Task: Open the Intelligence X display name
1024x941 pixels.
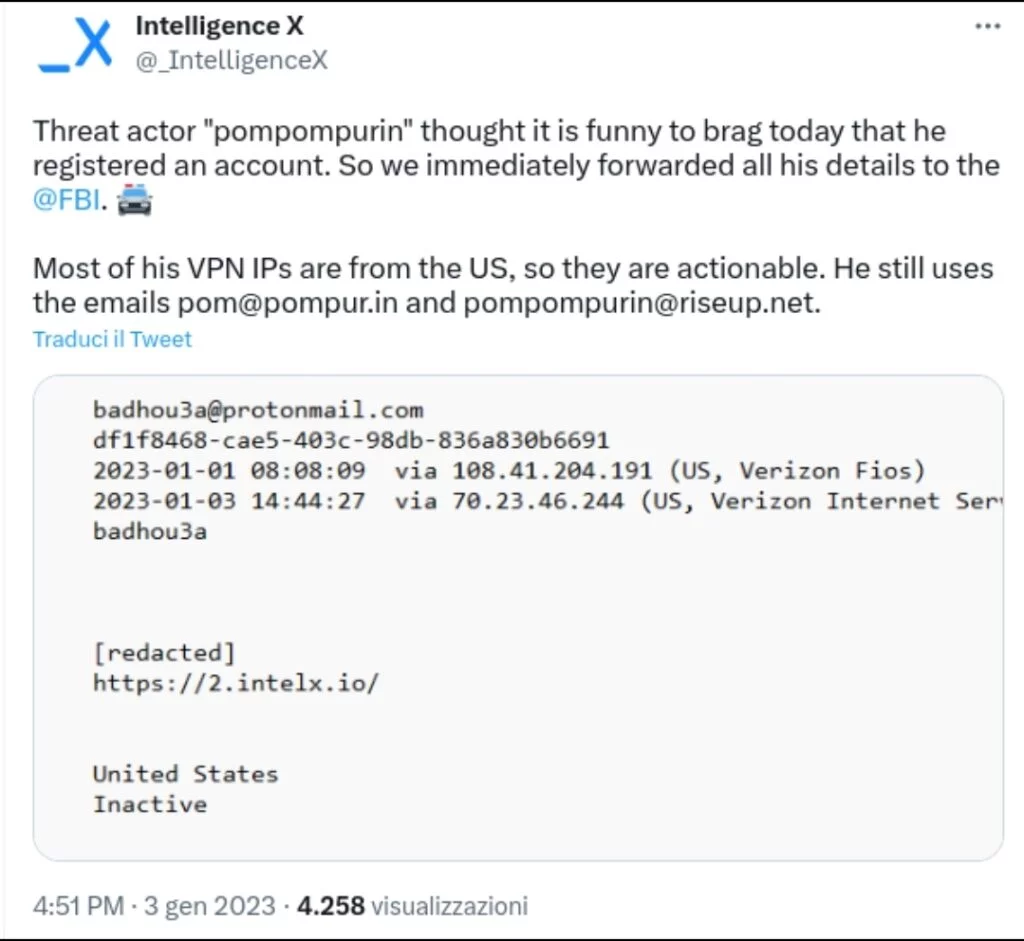Action: click(x=219, y=26)
